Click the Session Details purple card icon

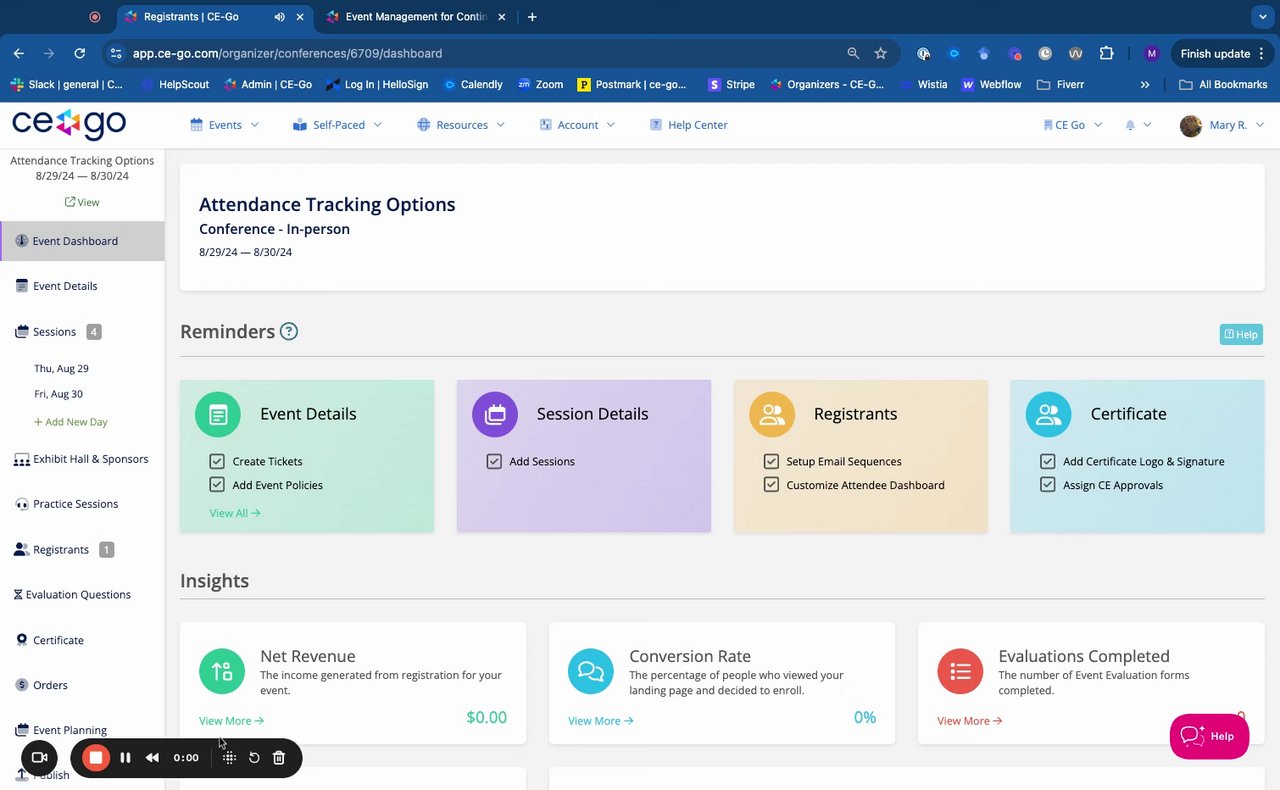pos(495,414)
